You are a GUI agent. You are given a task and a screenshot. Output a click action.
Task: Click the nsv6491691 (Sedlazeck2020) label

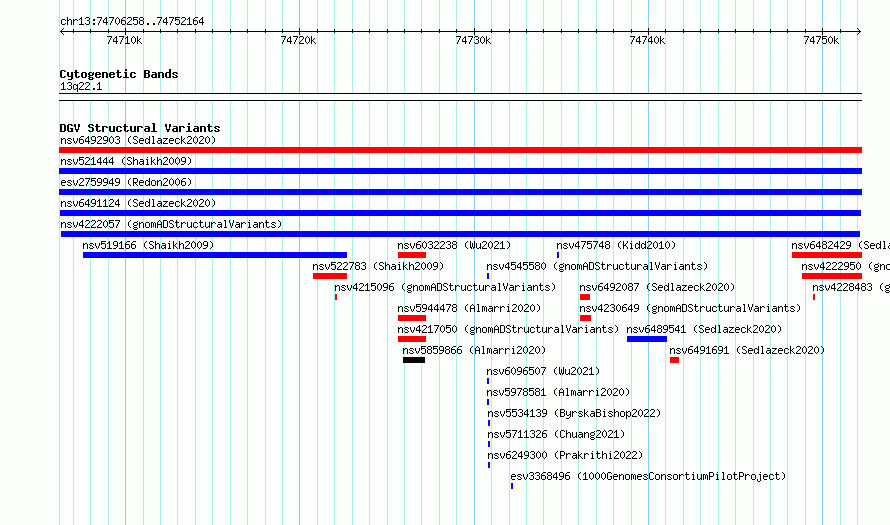tap(747, 350)
